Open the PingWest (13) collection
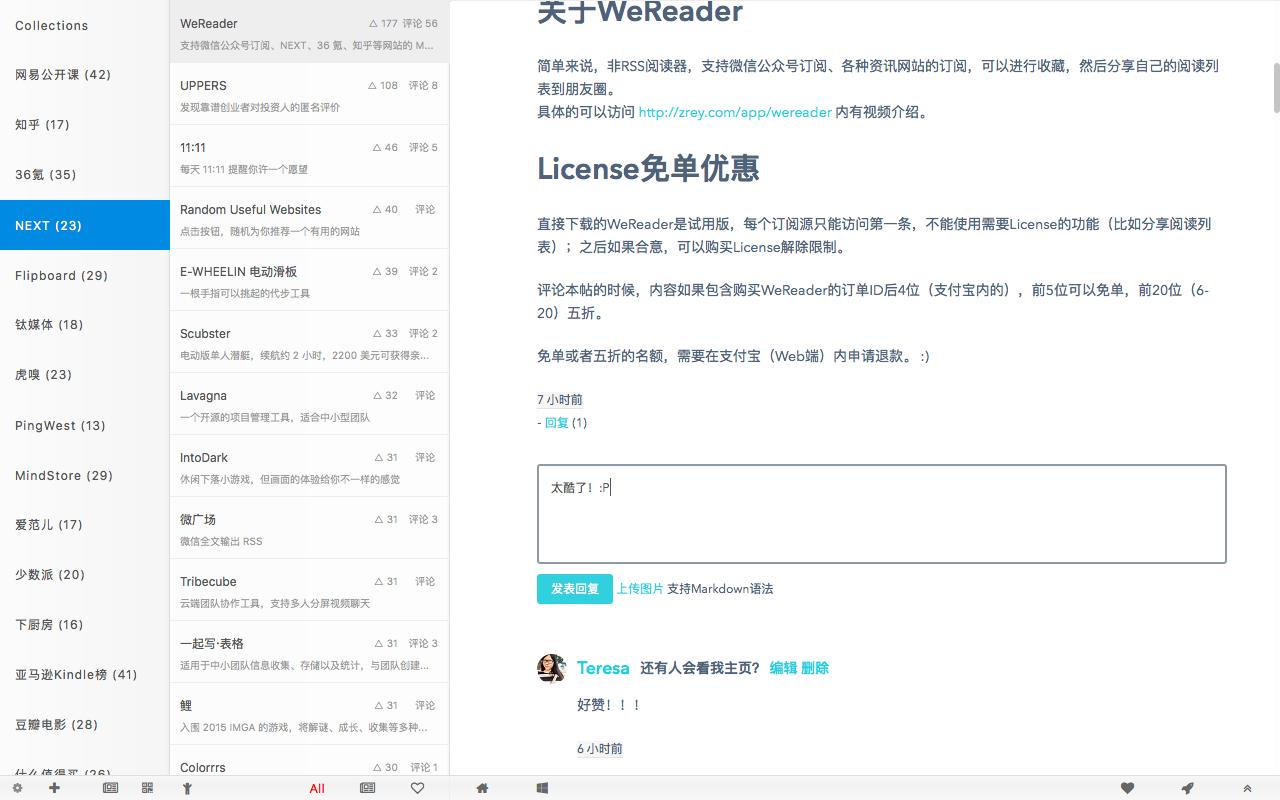 (x=85, y=425)
